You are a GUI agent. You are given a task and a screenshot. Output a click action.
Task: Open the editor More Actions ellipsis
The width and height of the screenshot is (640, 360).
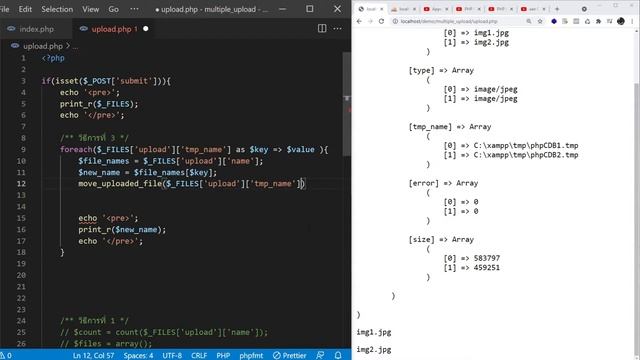(x=338, y=28)
